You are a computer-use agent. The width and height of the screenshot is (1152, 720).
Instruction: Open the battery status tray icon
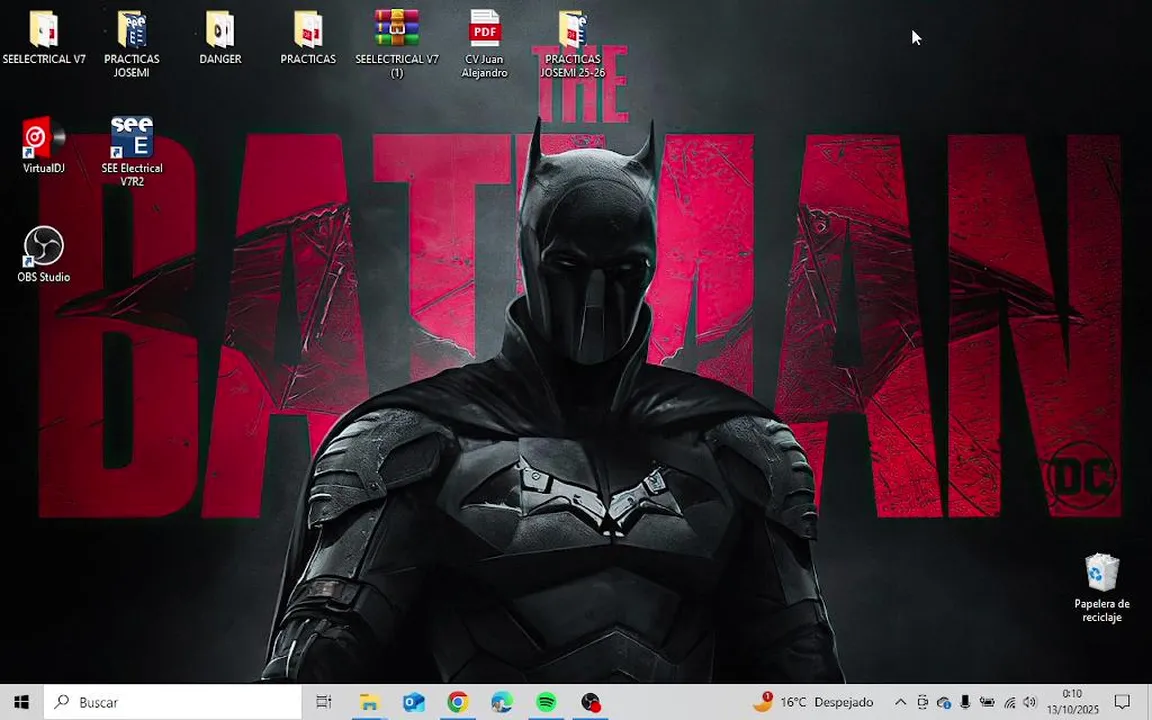[987, 702]
